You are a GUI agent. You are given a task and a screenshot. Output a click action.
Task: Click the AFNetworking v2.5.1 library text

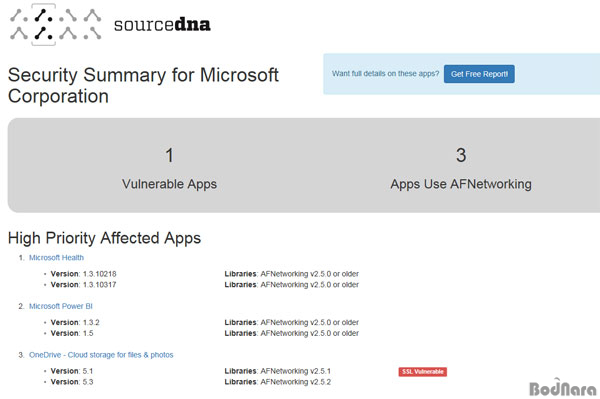point(296,371)
